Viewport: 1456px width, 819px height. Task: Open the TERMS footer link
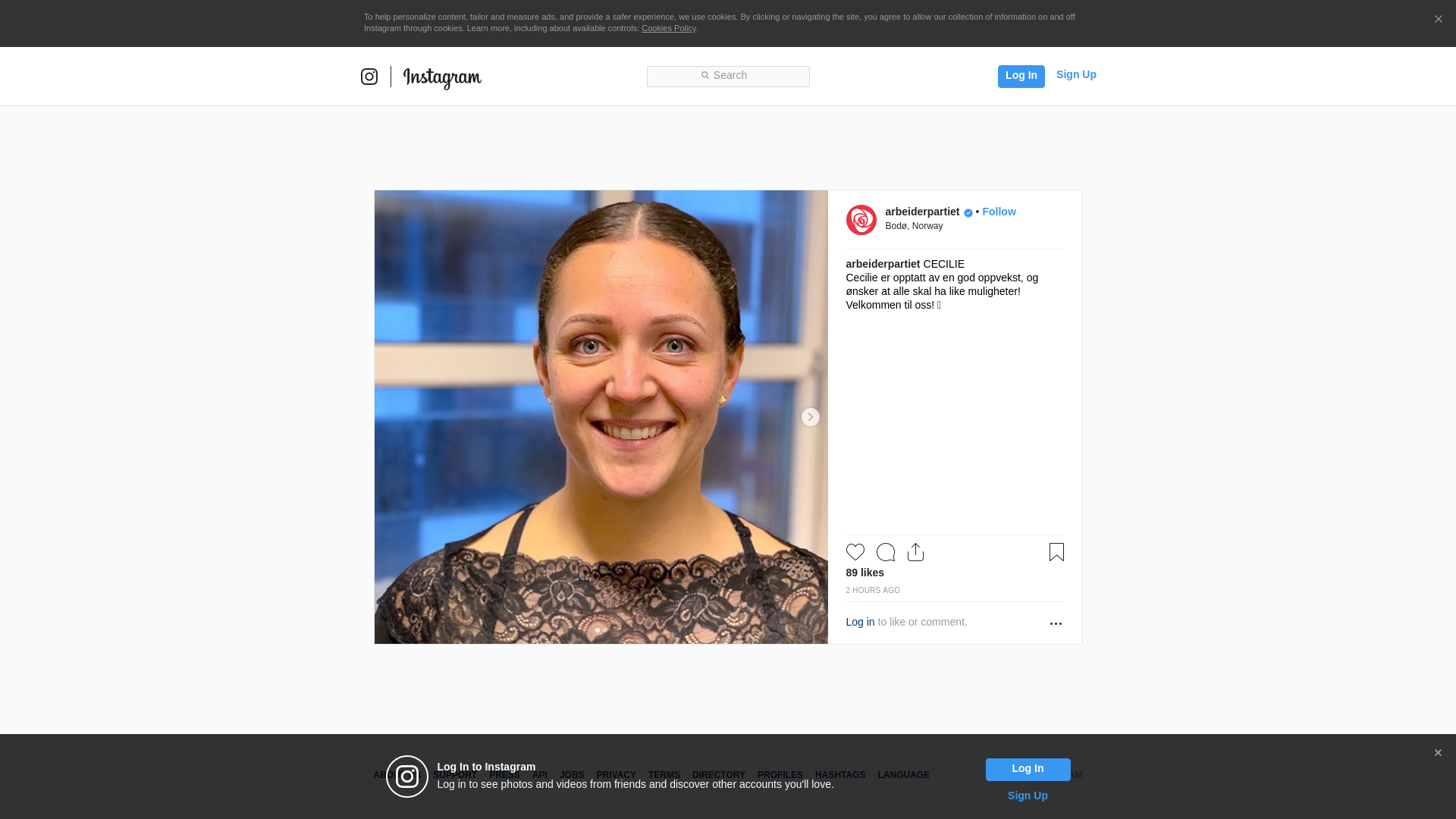tap(664, 775)
